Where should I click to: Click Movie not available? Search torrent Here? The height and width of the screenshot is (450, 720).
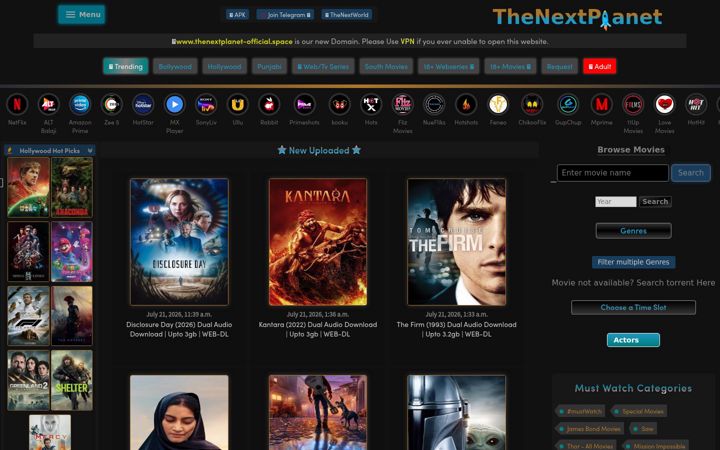pos(633,283)
